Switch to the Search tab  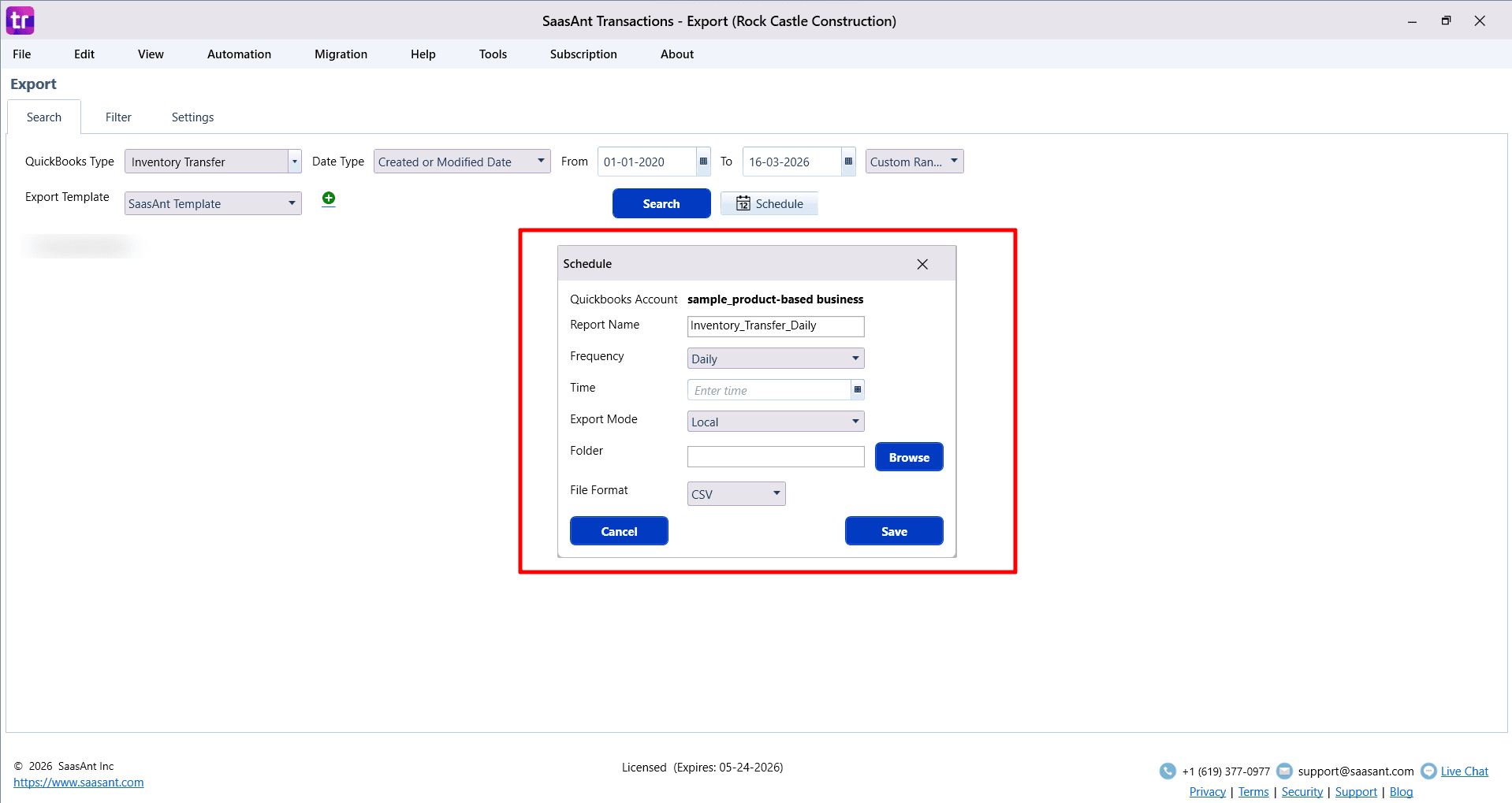[44, 117]
